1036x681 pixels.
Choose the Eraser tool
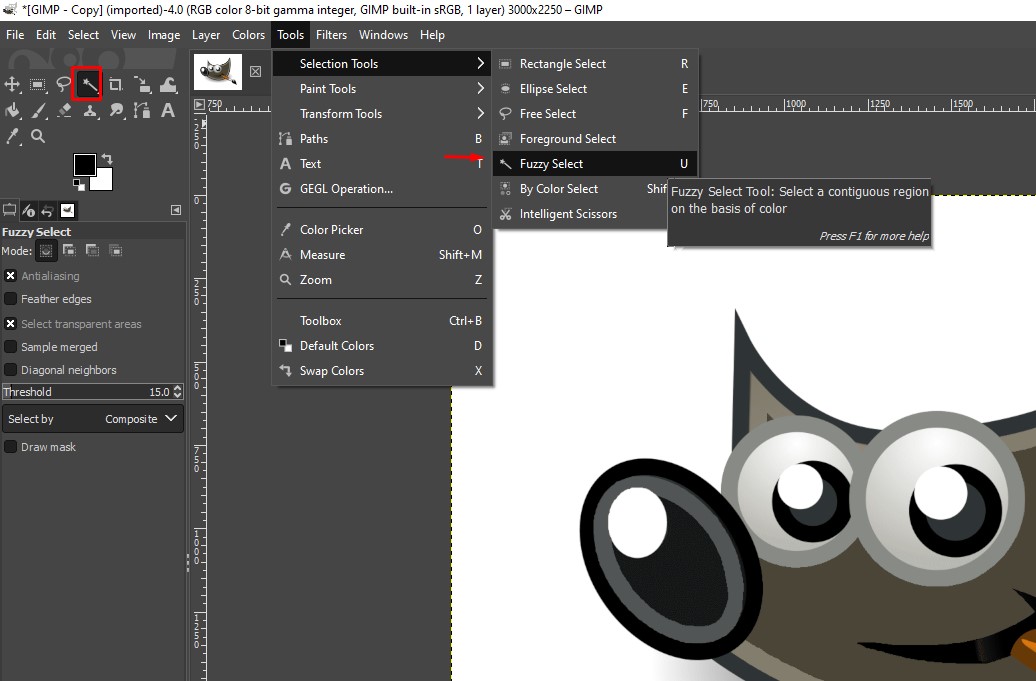point(65,110)
